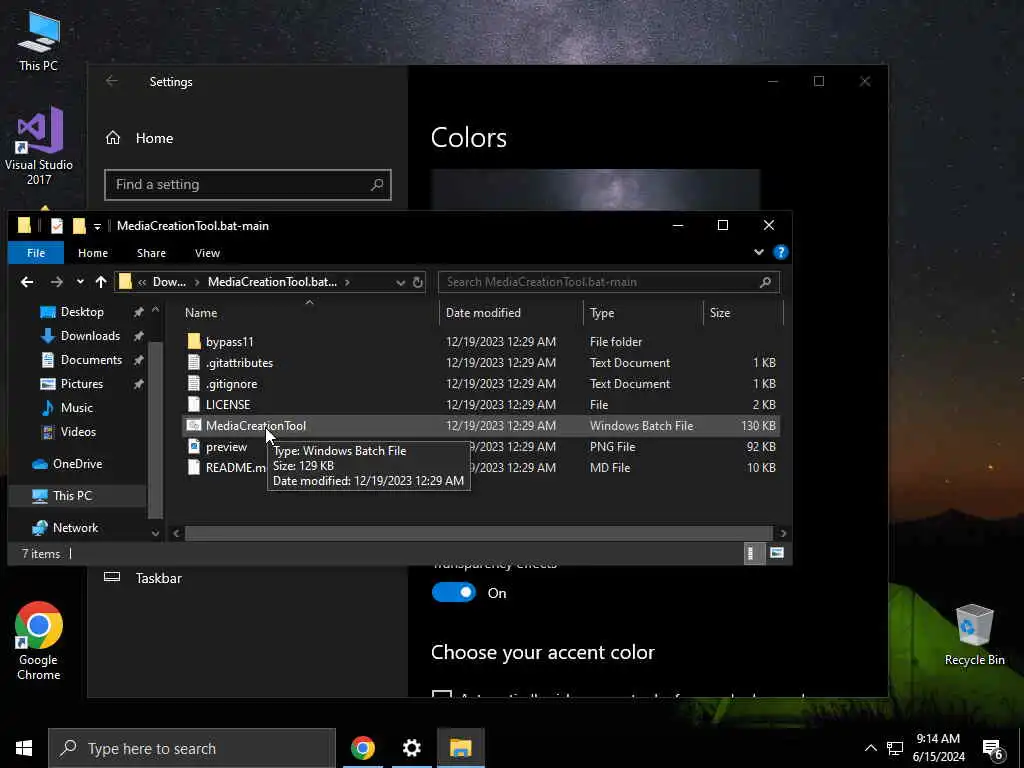This screenshot has width=1024, height=768.
Task: Open recent locations dropdown arrow
Action: point(80,282)
